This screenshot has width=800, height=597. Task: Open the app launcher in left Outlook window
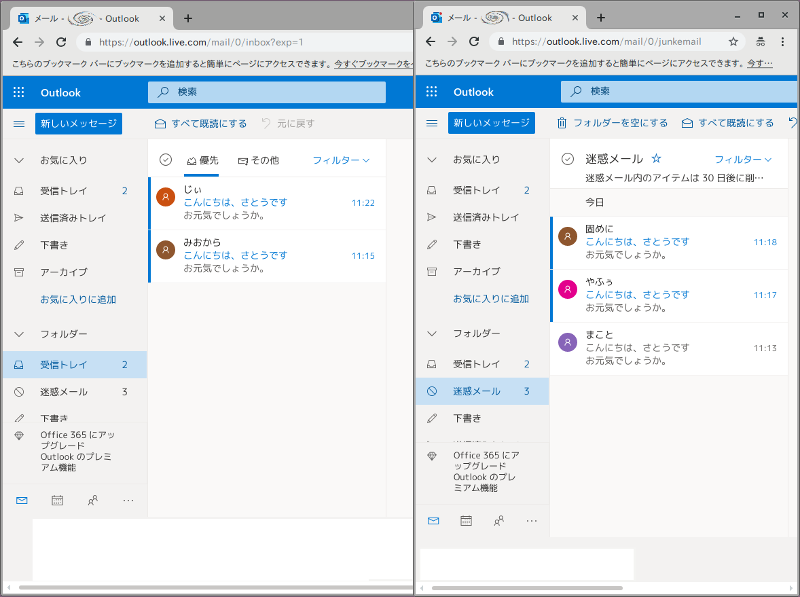18,92
